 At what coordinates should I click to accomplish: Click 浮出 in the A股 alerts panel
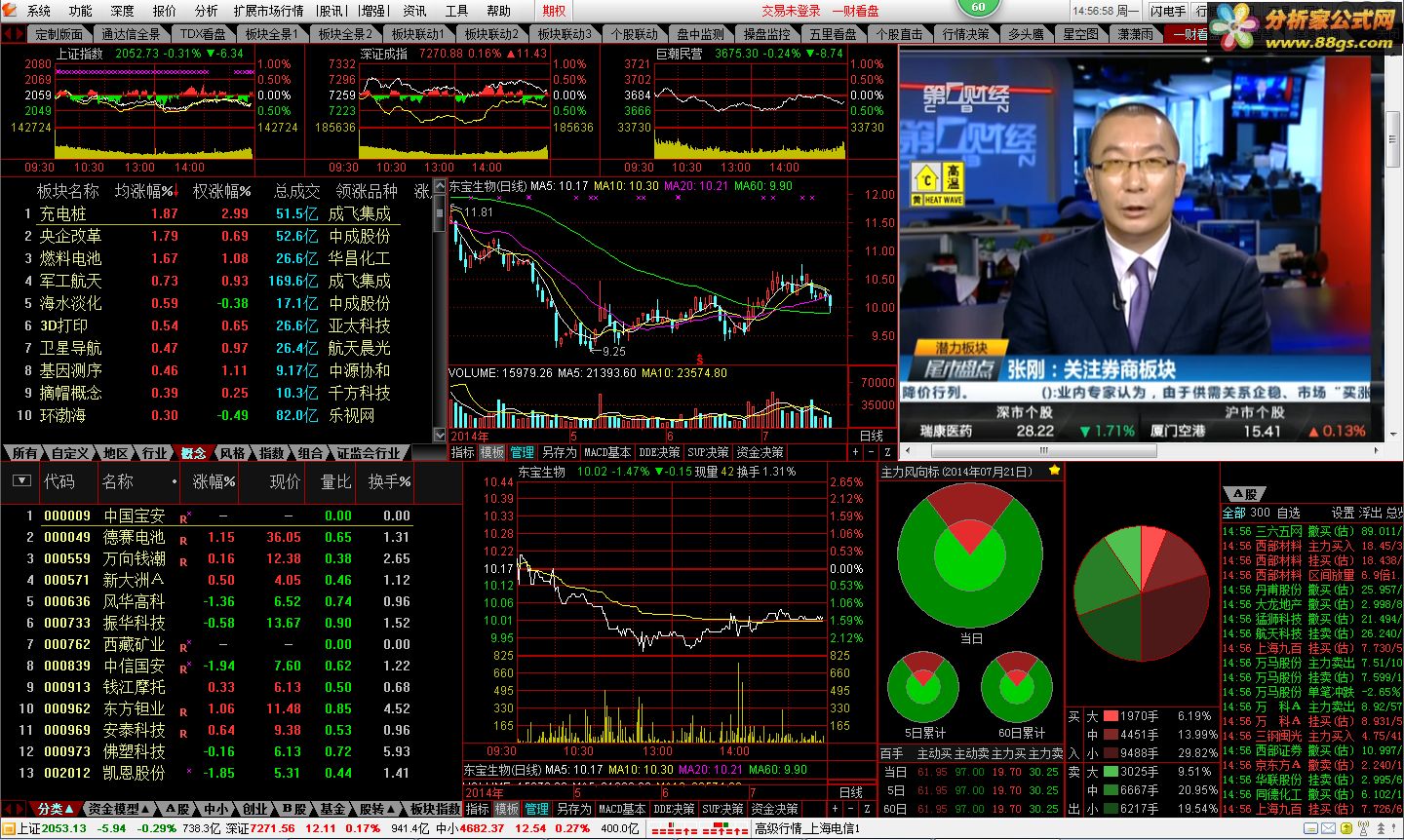[1370, 513]
